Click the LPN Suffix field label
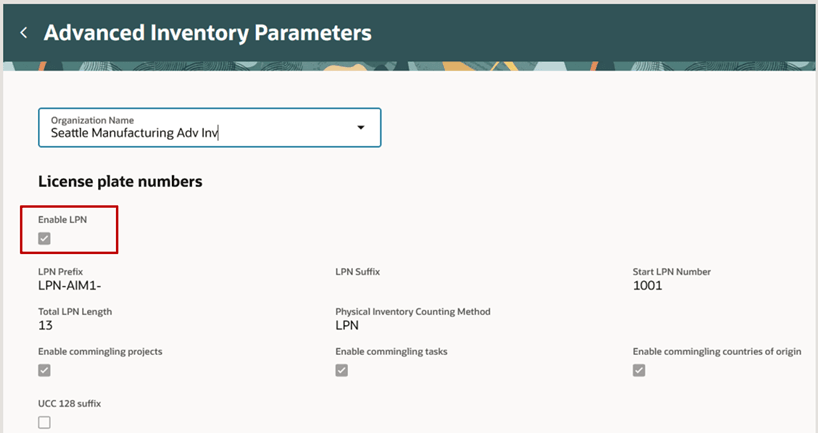Screen dimensions: 818x433 [358, 272]
